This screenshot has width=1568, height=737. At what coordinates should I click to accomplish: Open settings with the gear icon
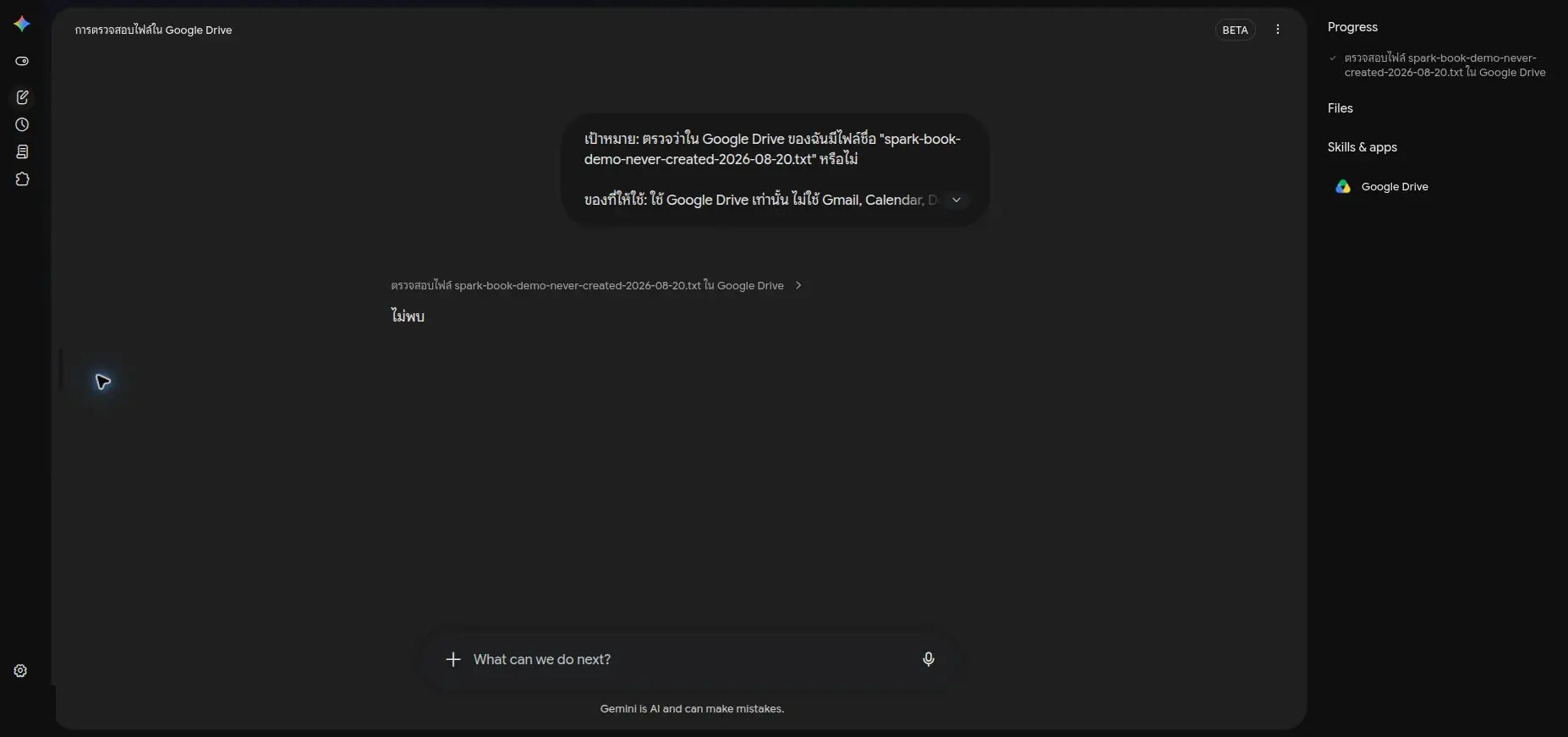[x=21, y=671]
